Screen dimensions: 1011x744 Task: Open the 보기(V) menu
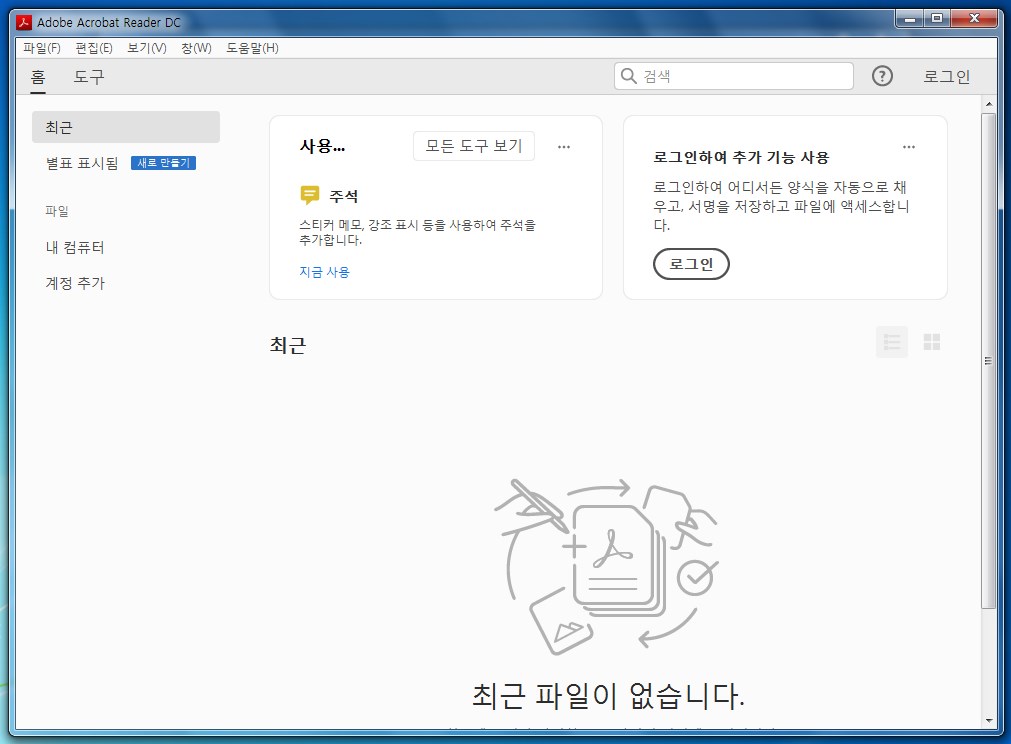146,48
